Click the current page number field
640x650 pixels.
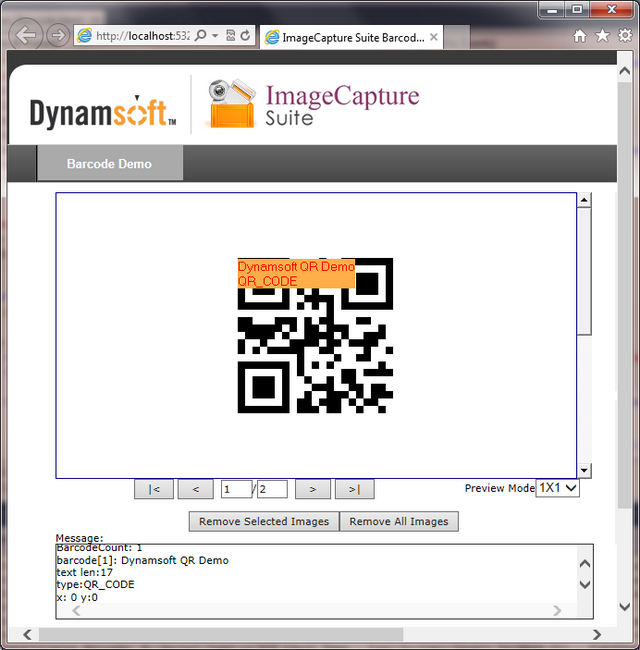click(236, 489)
